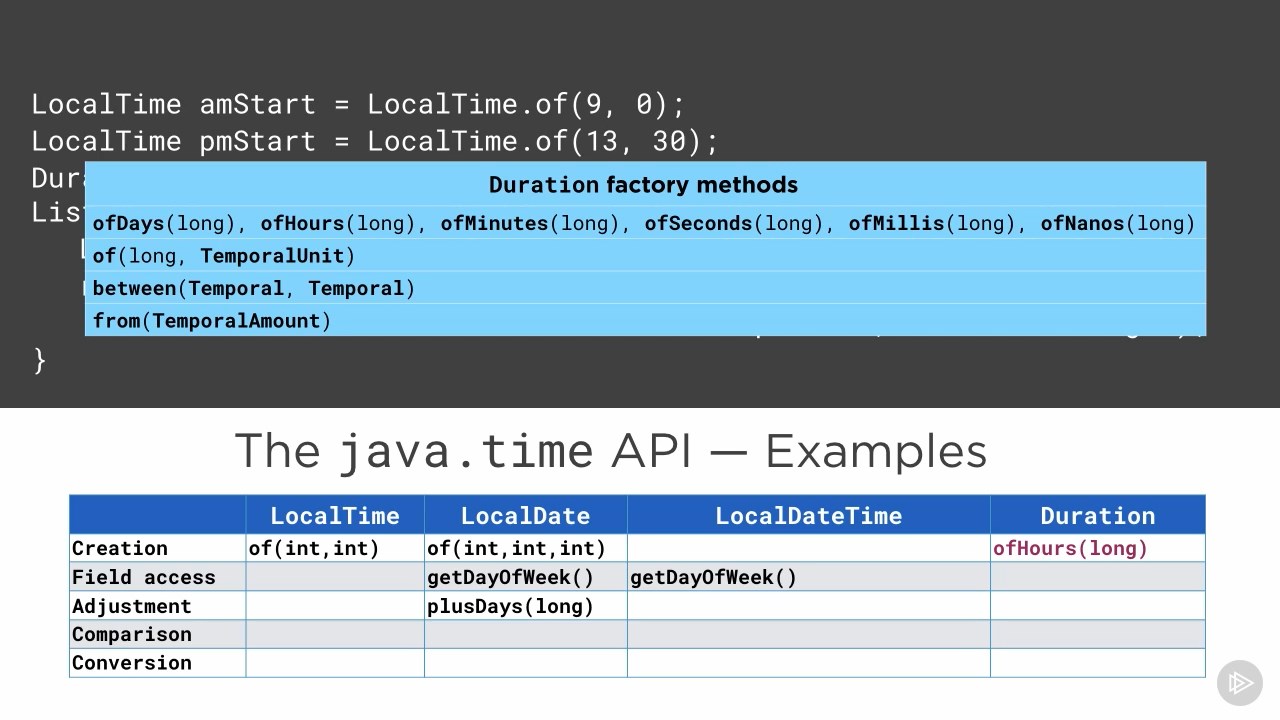Select the Comparison row label

131,634
